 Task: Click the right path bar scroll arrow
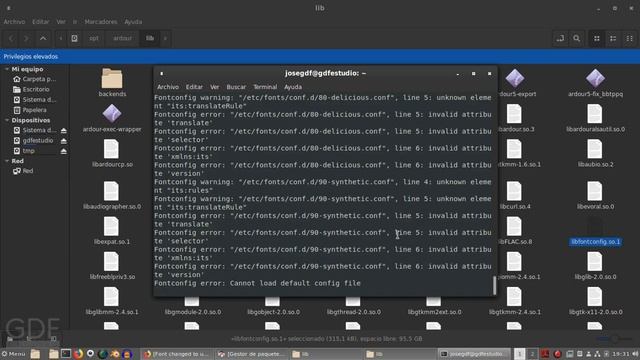point(165,38)
